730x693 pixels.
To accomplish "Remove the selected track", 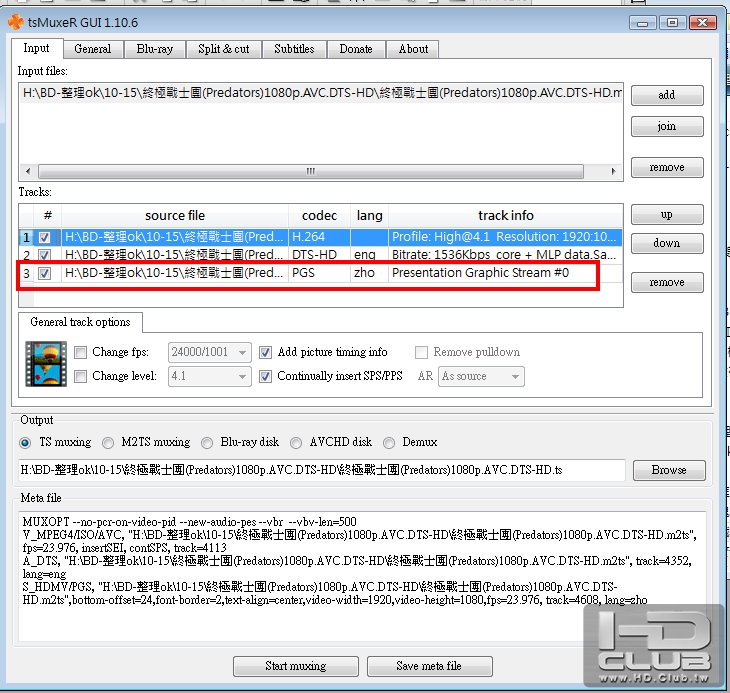I will click(x=667, y=282).
